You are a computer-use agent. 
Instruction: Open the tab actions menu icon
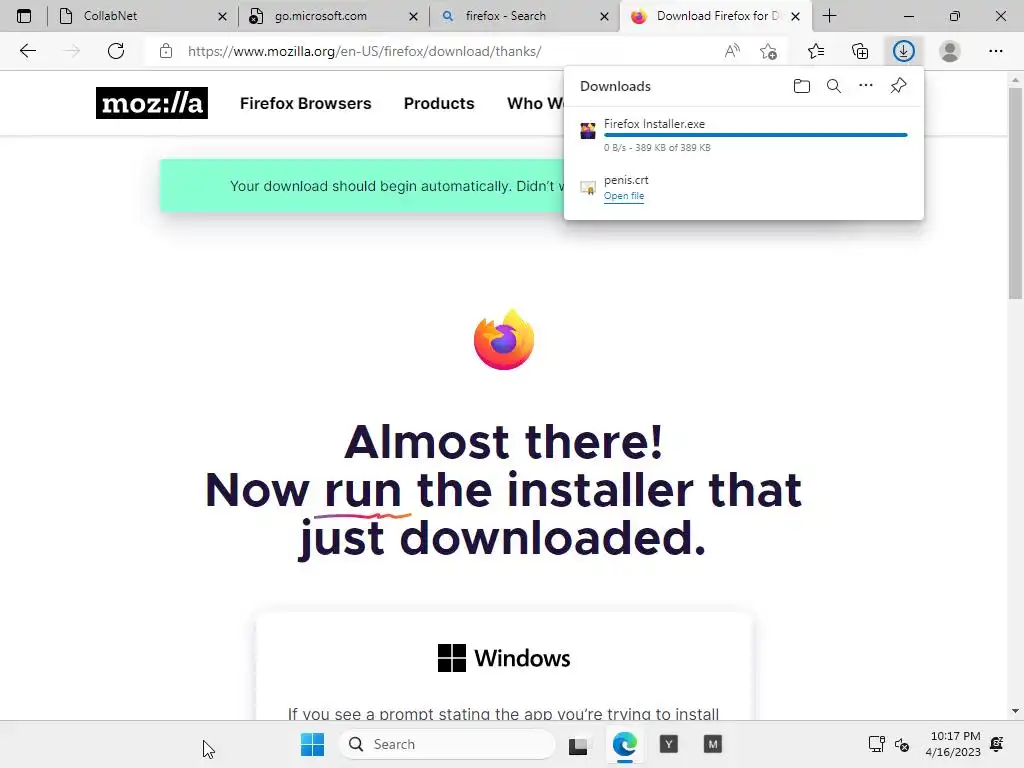pos(24,16)
